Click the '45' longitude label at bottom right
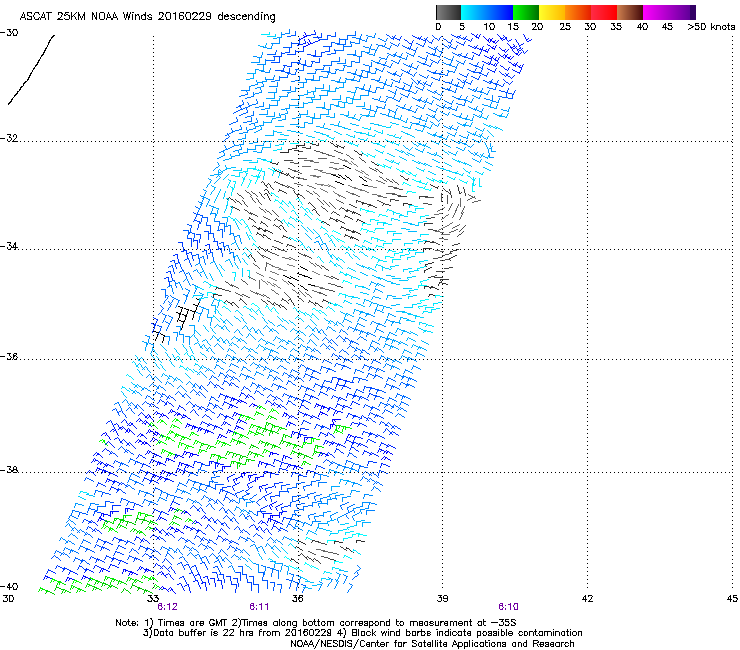740x650 pixels. [732, 599]
